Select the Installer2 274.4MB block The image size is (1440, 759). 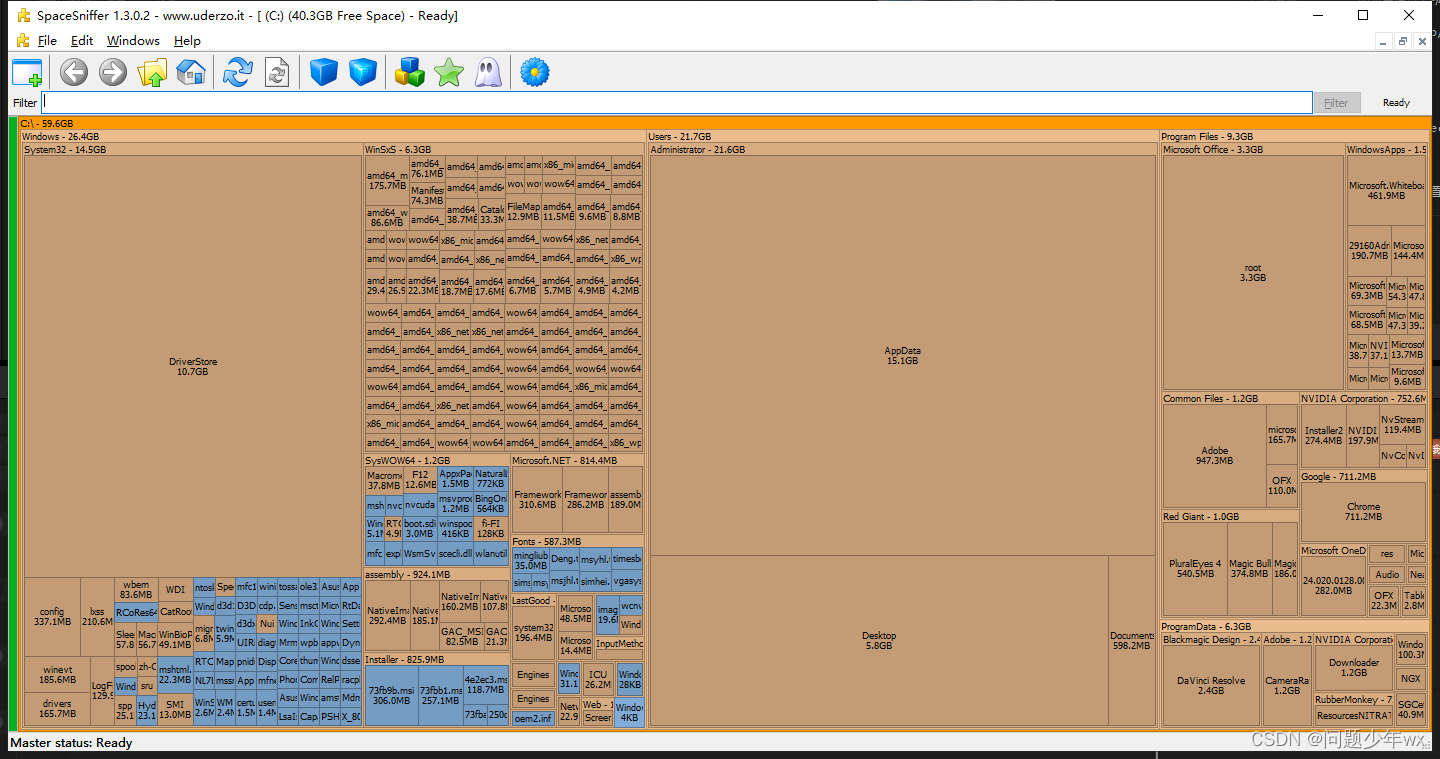pos(1323,435)
